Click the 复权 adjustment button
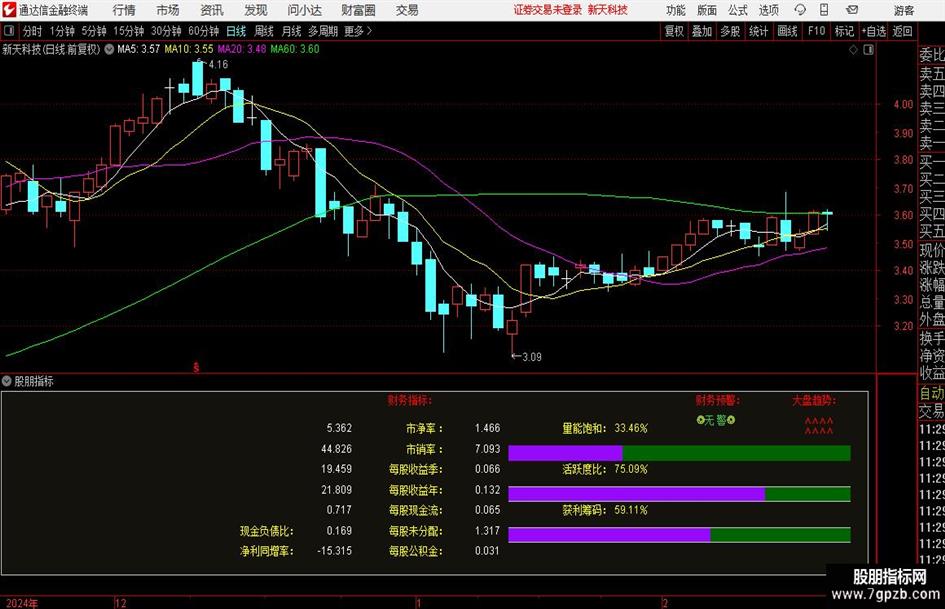The image size is (945, 609). click(674, 31)
